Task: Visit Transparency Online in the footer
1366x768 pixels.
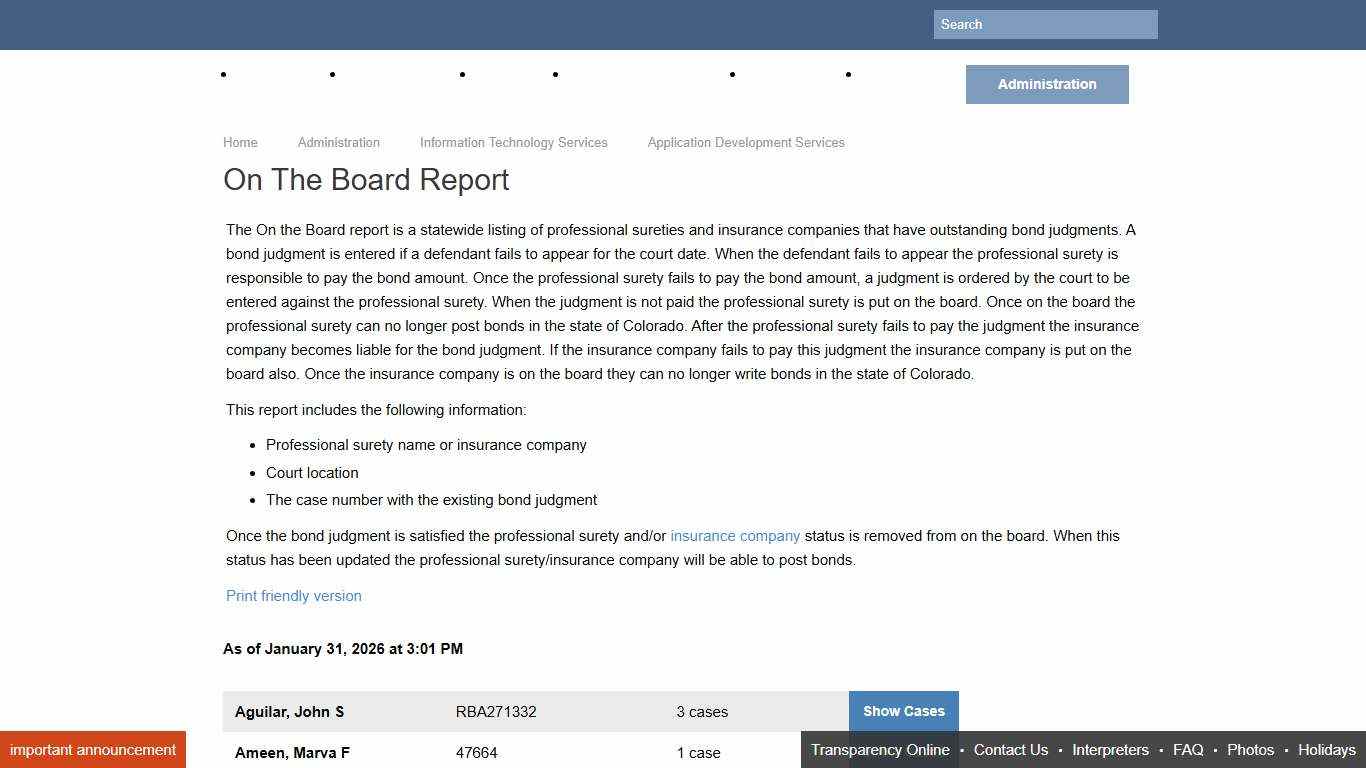Action: click(880, 749)
